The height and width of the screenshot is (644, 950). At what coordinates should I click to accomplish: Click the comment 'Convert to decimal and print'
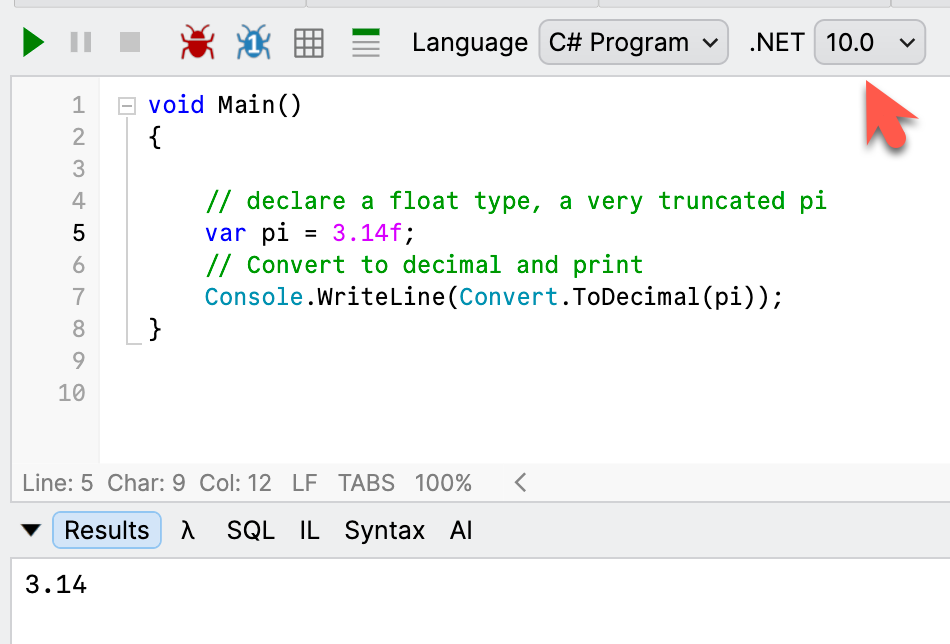424,265
